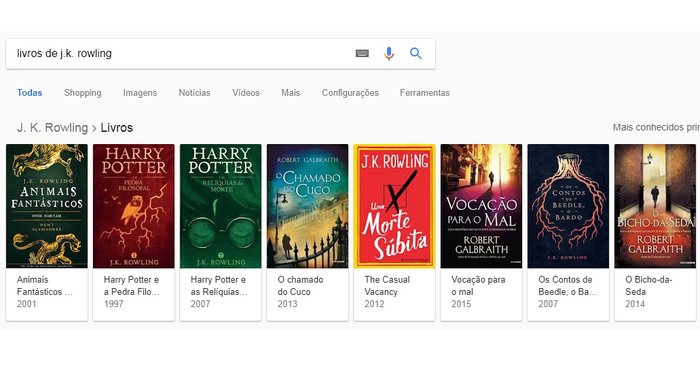Open the Morte Súbita red cover
Image resolution: width=700 pixels, height=388 pixels.
(x=394, y=206)
